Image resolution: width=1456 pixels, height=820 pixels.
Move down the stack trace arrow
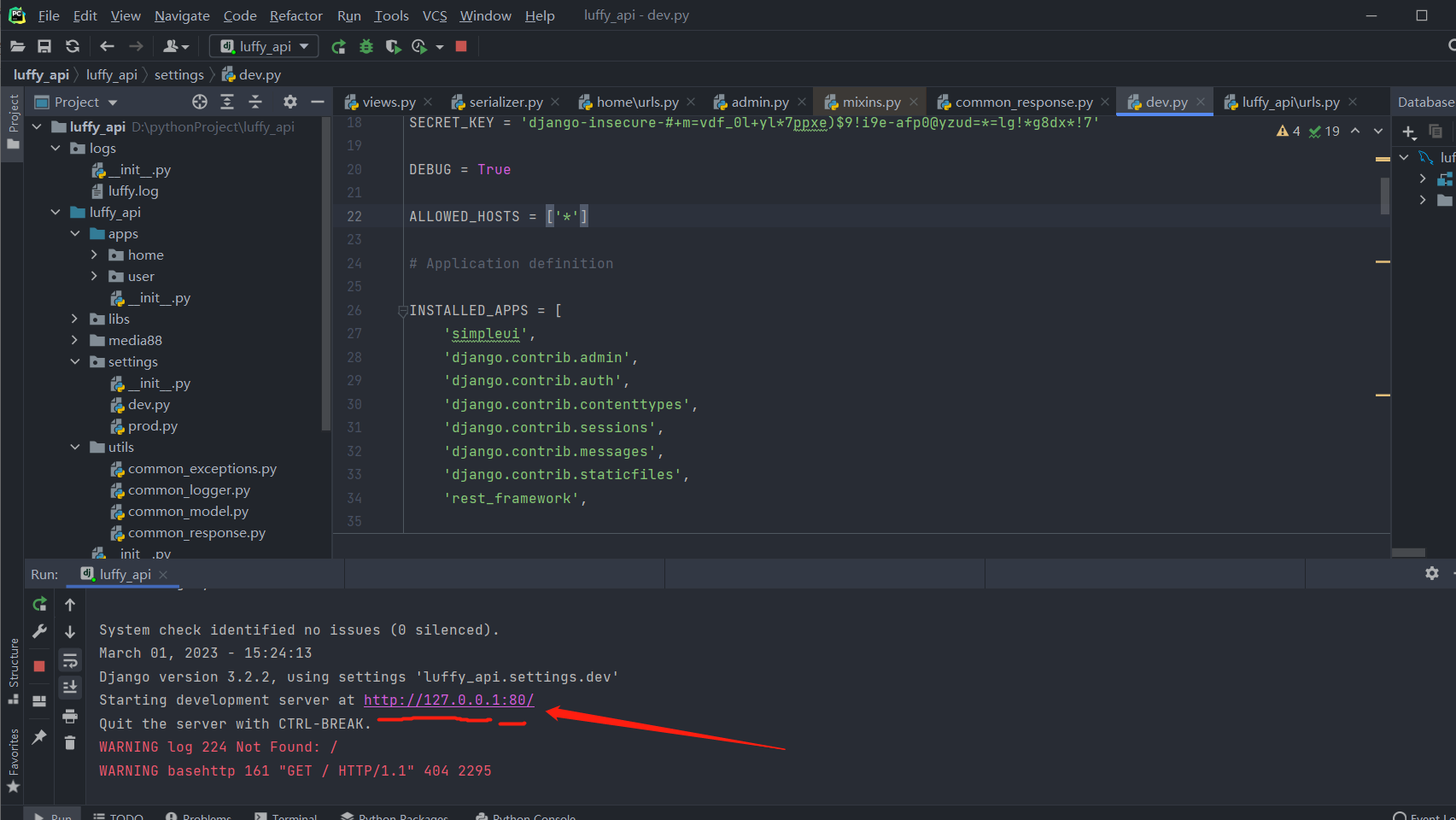[x=70, y=631]
